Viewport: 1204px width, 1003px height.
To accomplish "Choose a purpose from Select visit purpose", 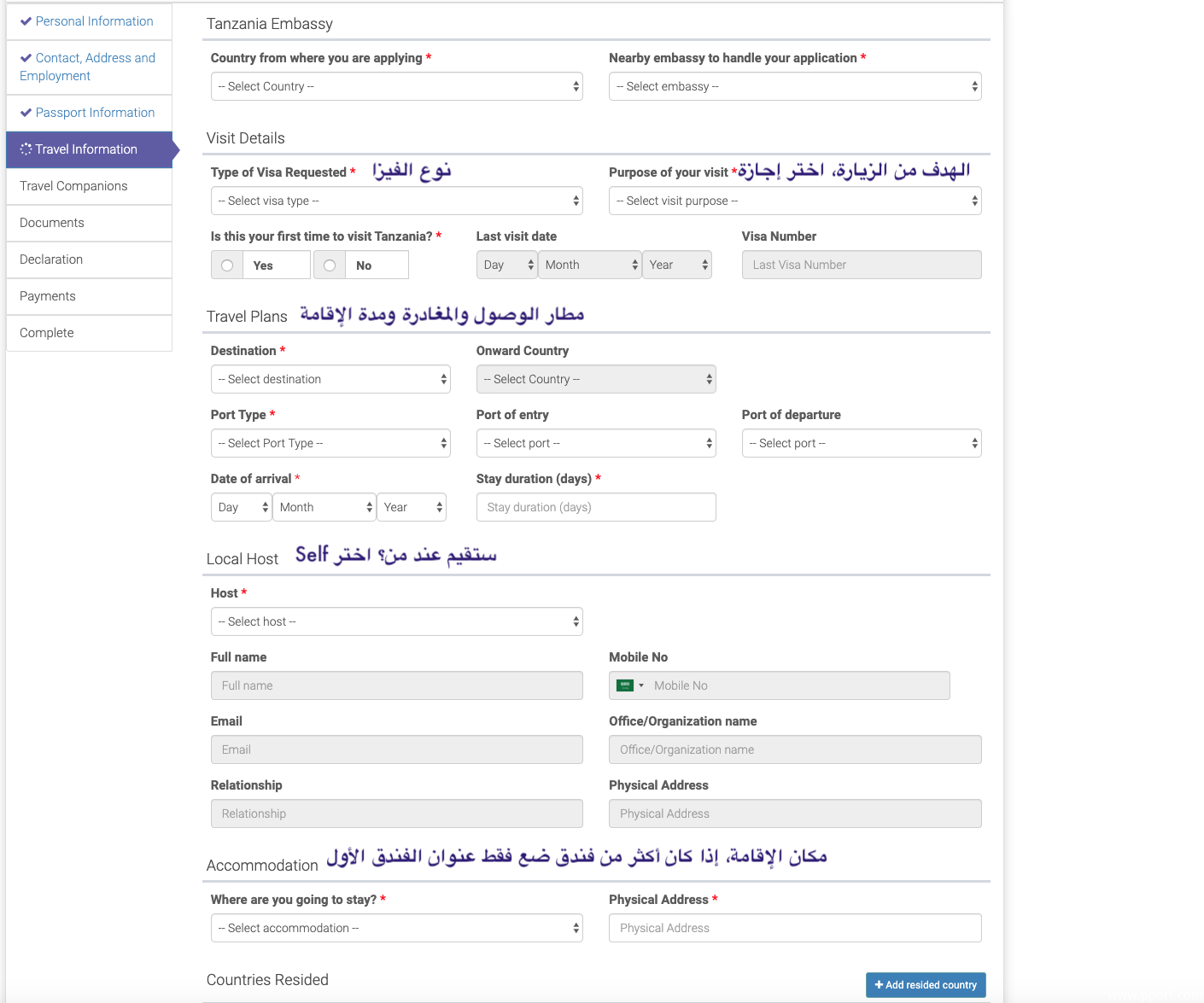I will click(794, 201).
